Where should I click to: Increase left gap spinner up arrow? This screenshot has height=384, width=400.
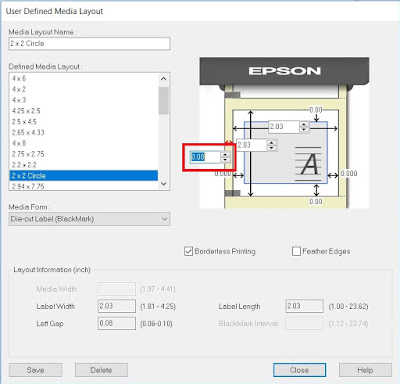[x=225, y=154]
